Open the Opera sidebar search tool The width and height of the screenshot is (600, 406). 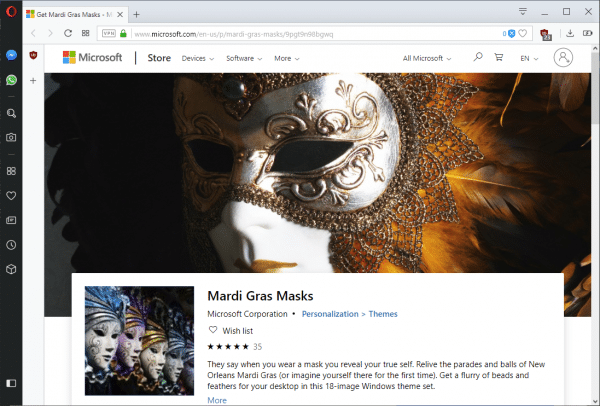(x=11, y=113)
